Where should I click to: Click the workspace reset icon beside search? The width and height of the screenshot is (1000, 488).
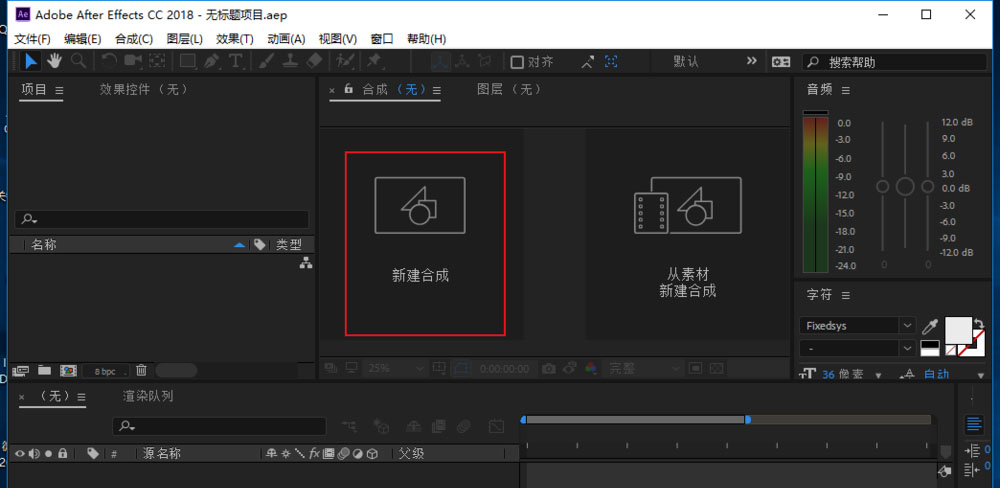tap(781, 62)
